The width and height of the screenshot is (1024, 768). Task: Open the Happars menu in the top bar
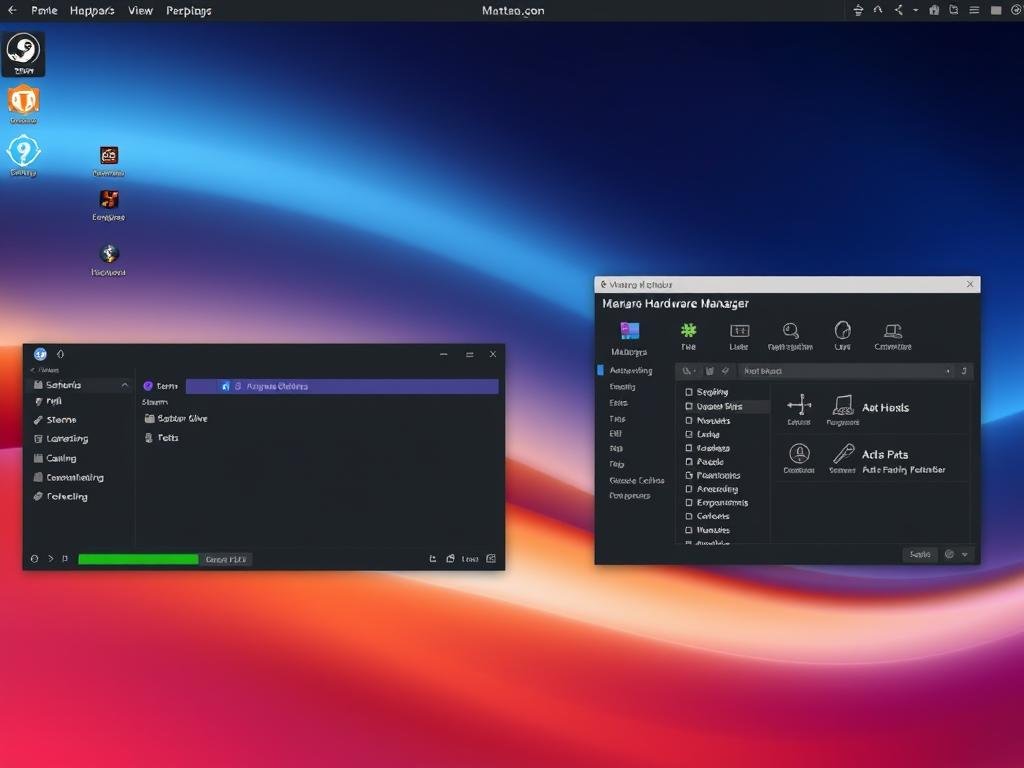[x=91, y=10]
